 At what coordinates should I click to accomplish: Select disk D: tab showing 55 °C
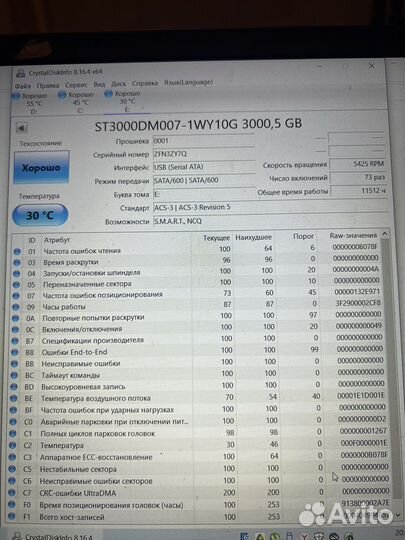(30, 103)
